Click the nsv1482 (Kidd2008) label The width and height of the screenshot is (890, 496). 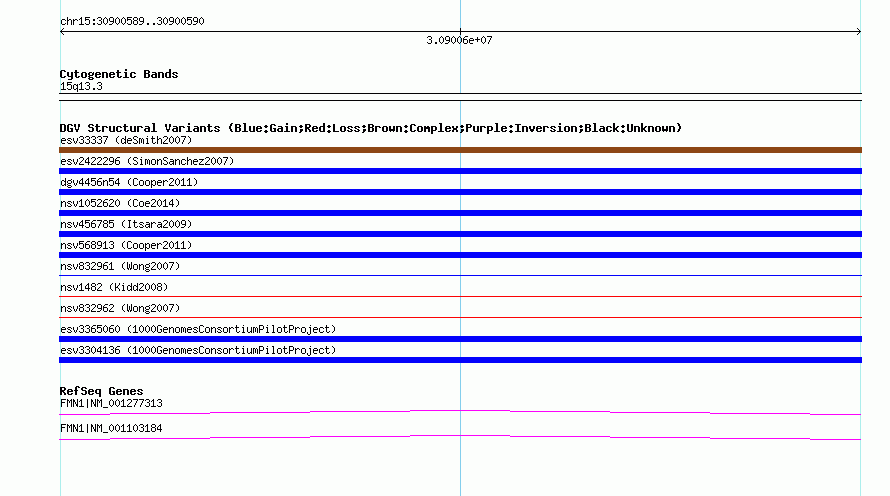pyautogui.click(x=114, y=287)
